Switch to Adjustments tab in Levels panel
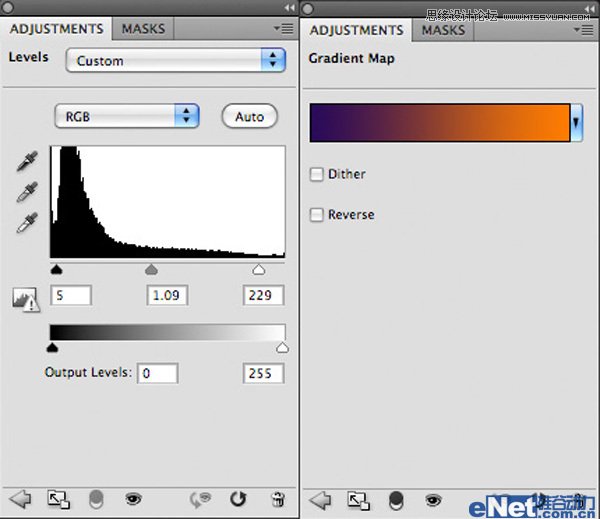Viewport: 600px width, 519px height. click(57, 29)
